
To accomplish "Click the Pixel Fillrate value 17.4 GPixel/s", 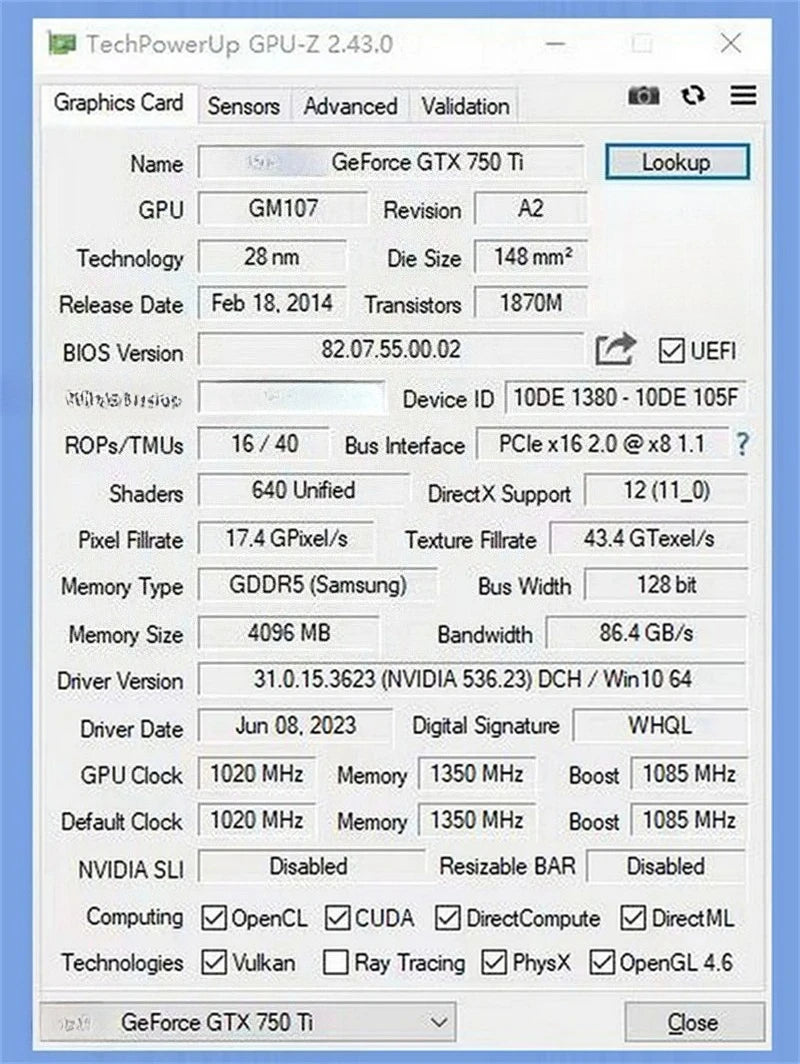I will coord(286,539).
